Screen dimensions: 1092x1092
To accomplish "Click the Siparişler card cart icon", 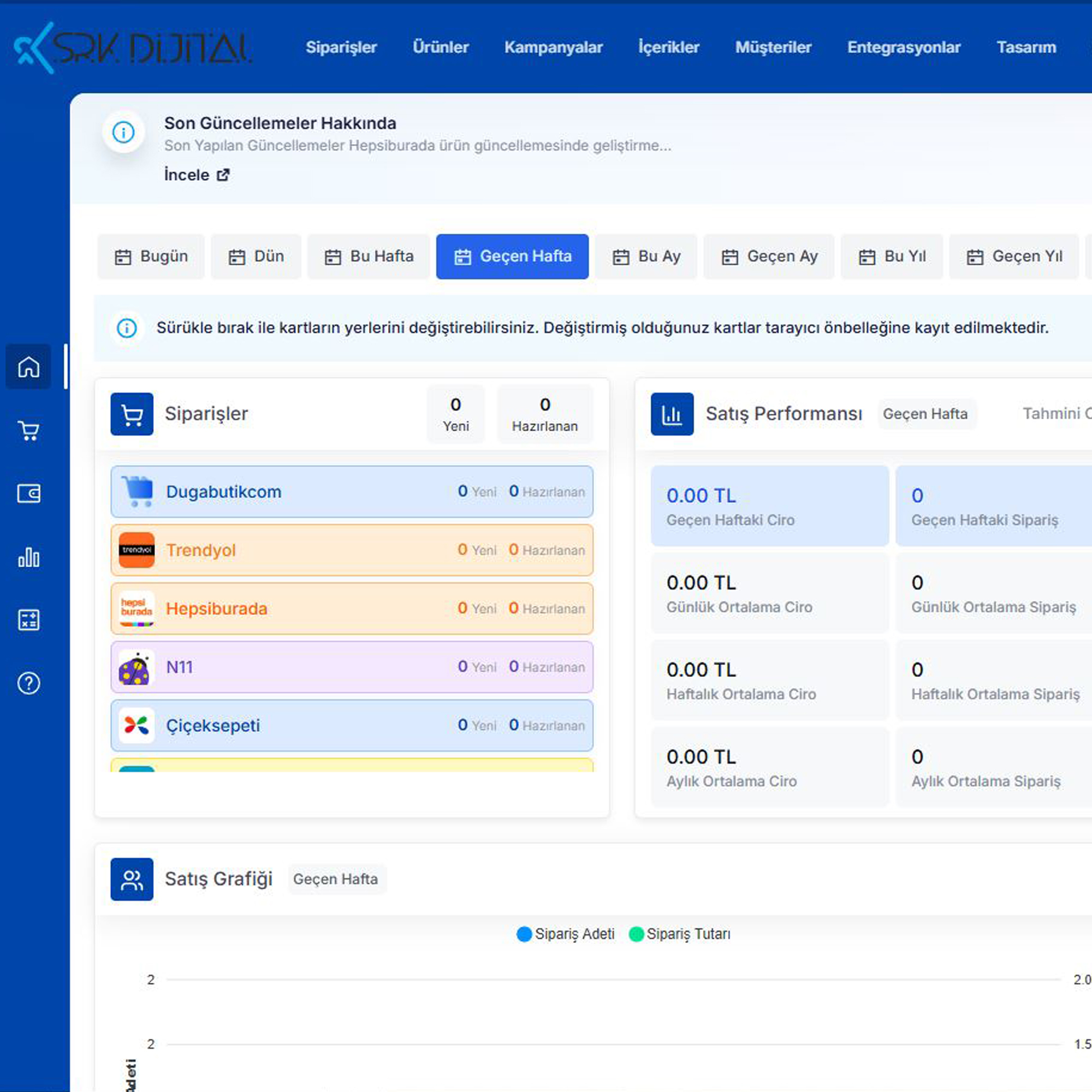I will (x=132, y=414).
